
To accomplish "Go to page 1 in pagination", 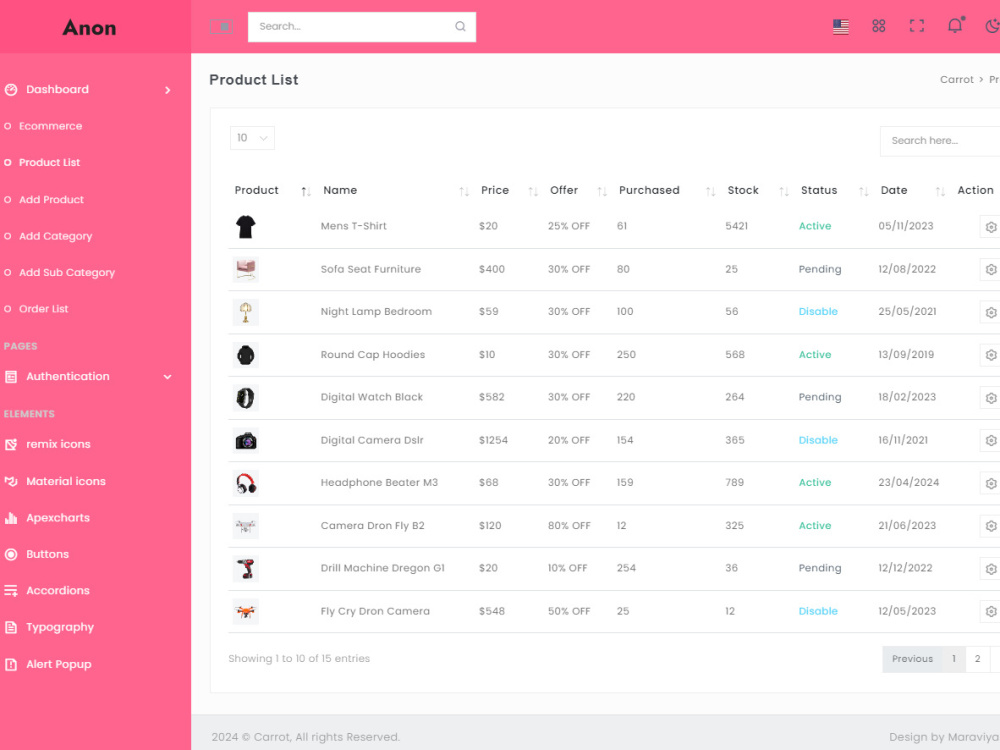I will click(x=953, y=659).
